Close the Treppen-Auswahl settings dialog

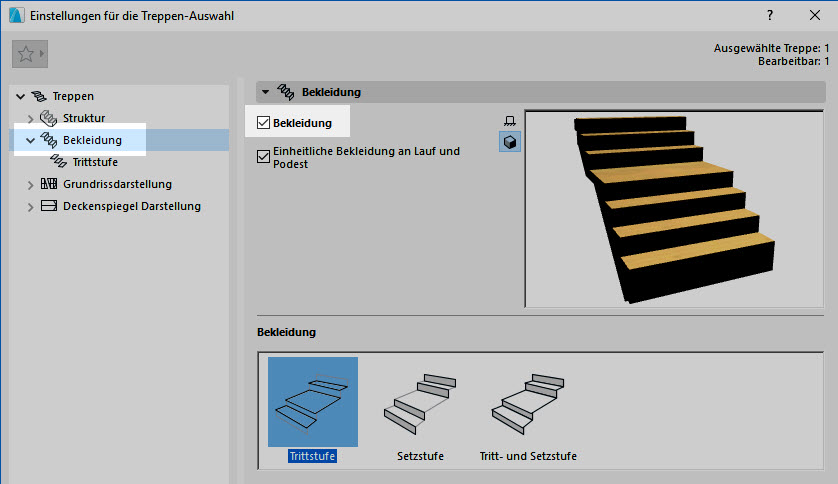click(x=814, y=15)
